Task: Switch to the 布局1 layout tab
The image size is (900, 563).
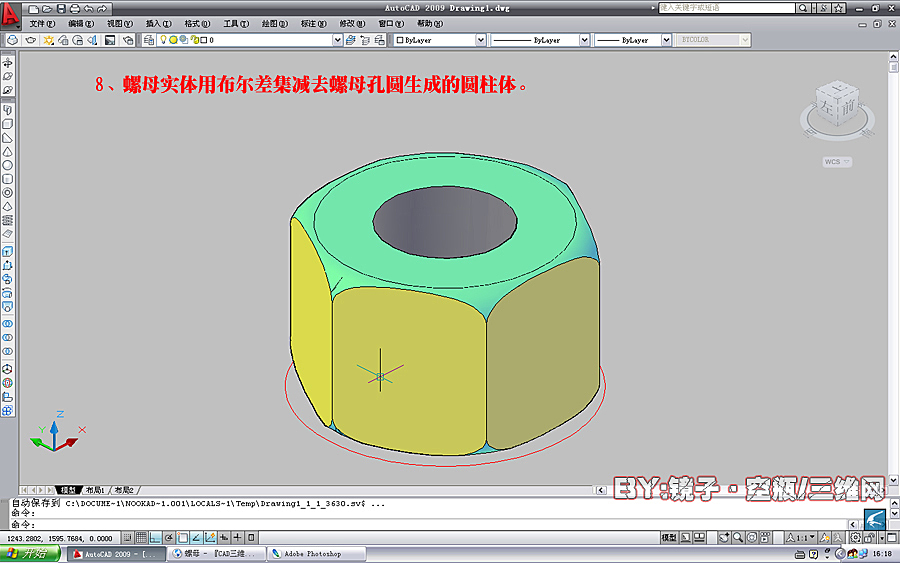Action: (95, 490)
